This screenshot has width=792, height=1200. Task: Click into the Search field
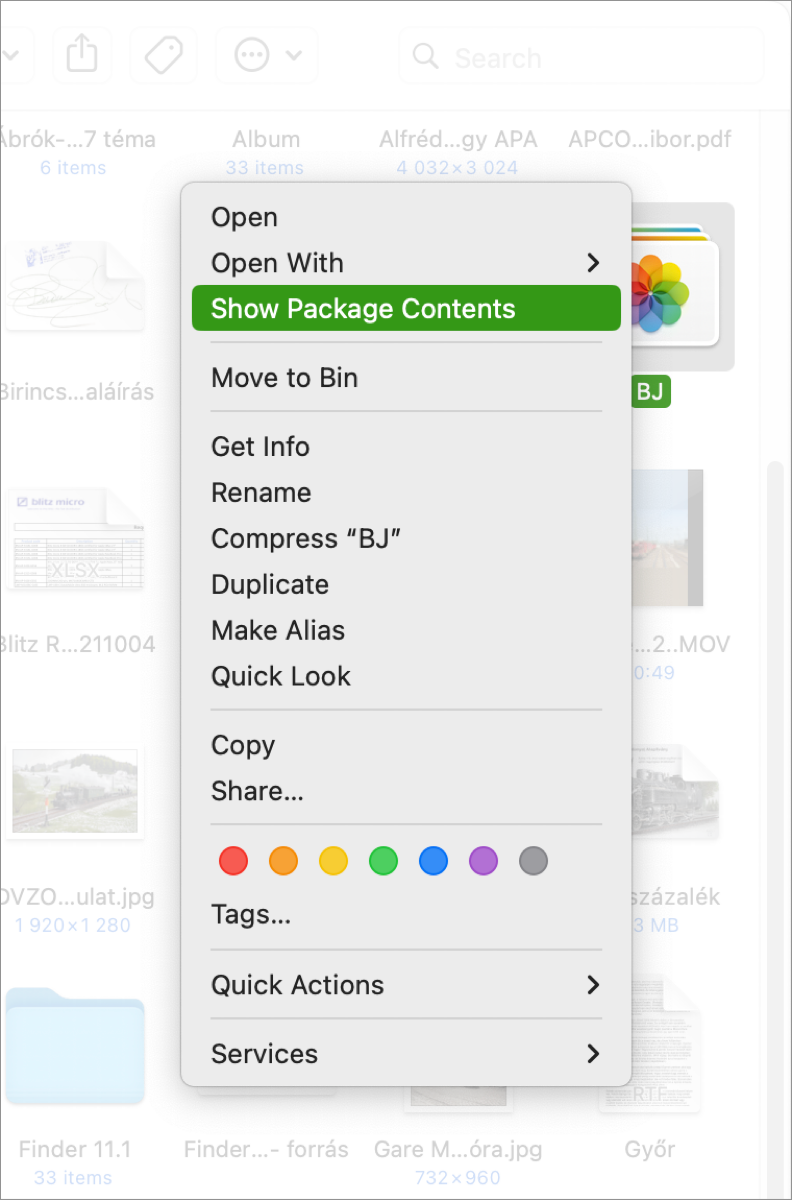581,56
